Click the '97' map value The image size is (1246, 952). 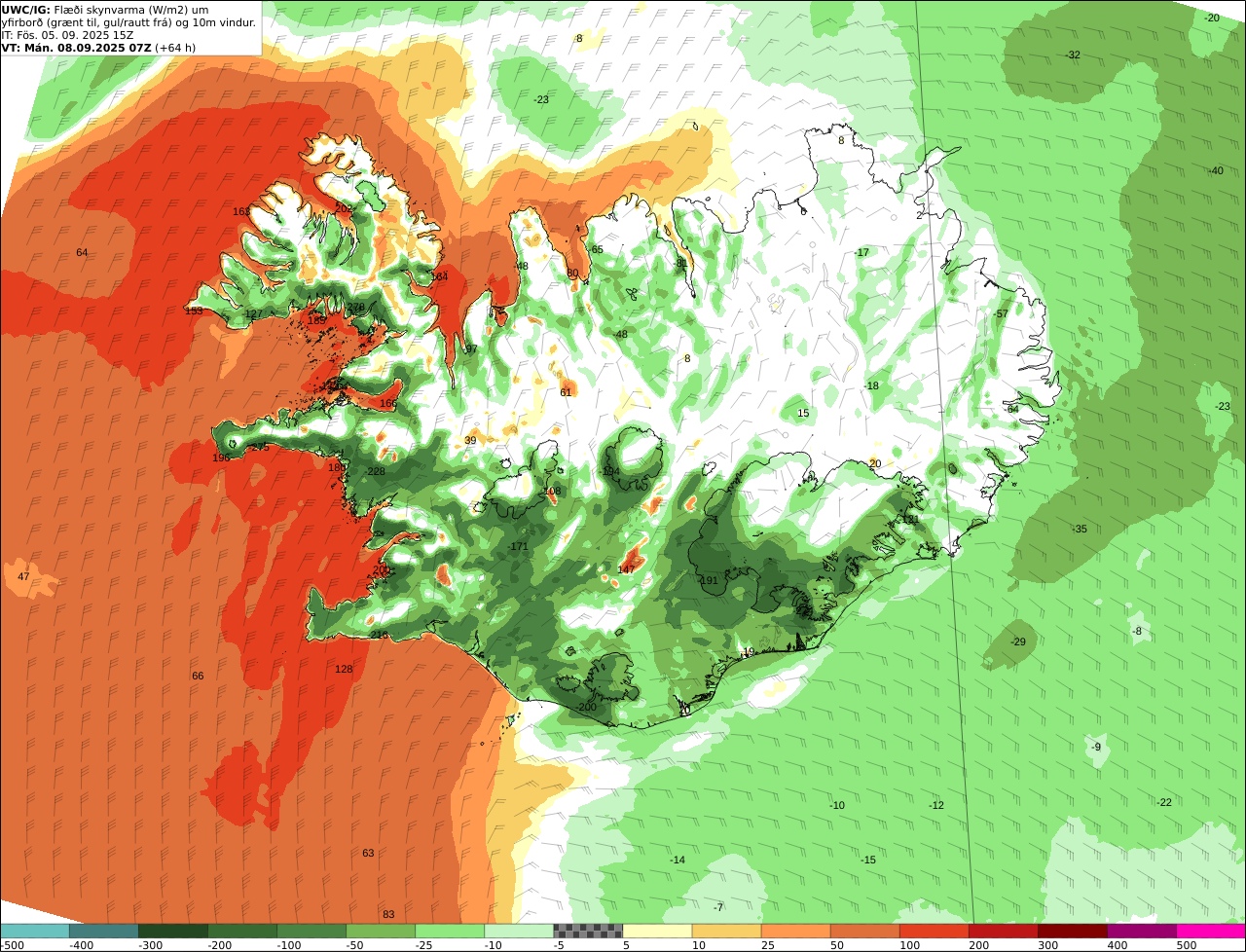(471, 350)
